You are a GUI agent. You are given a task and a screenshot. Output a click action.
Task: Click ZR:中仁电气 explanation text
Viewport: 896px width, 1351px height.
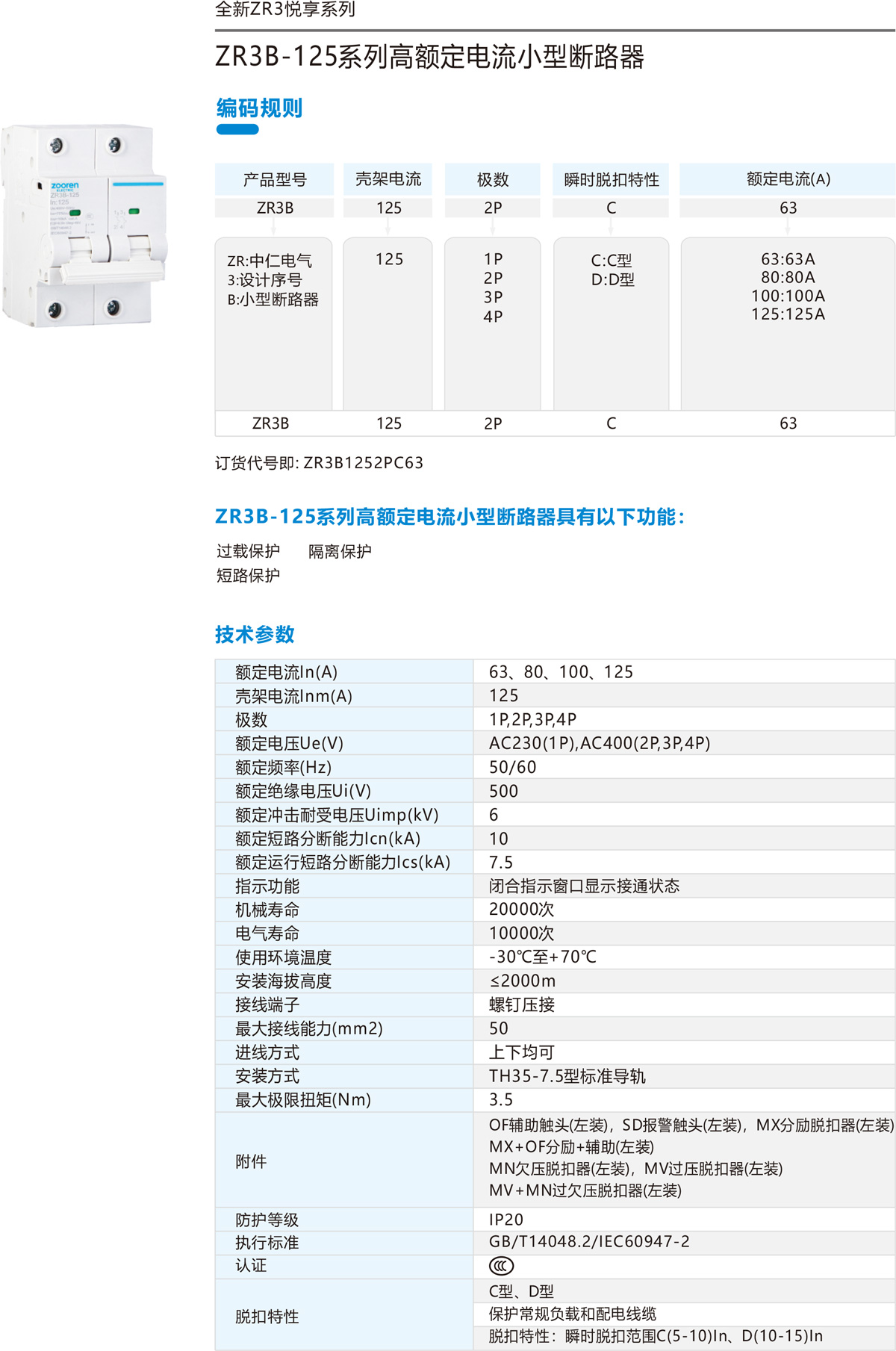(x=270, y=261)
